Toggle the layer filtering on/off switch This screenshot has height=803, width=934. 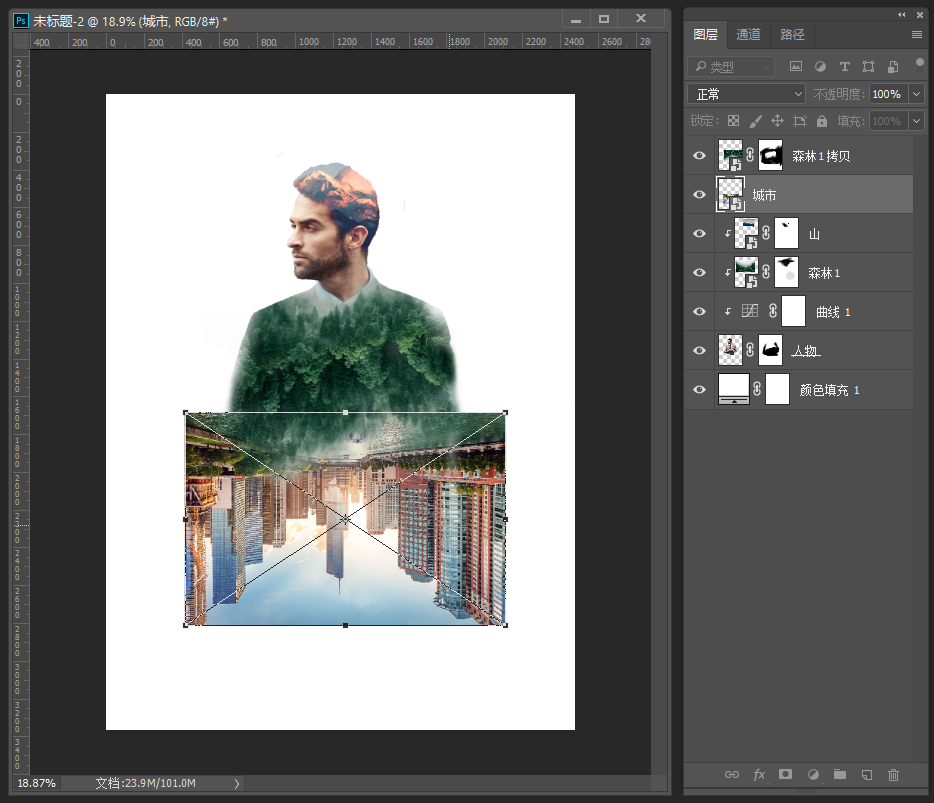tap(920, 65)
